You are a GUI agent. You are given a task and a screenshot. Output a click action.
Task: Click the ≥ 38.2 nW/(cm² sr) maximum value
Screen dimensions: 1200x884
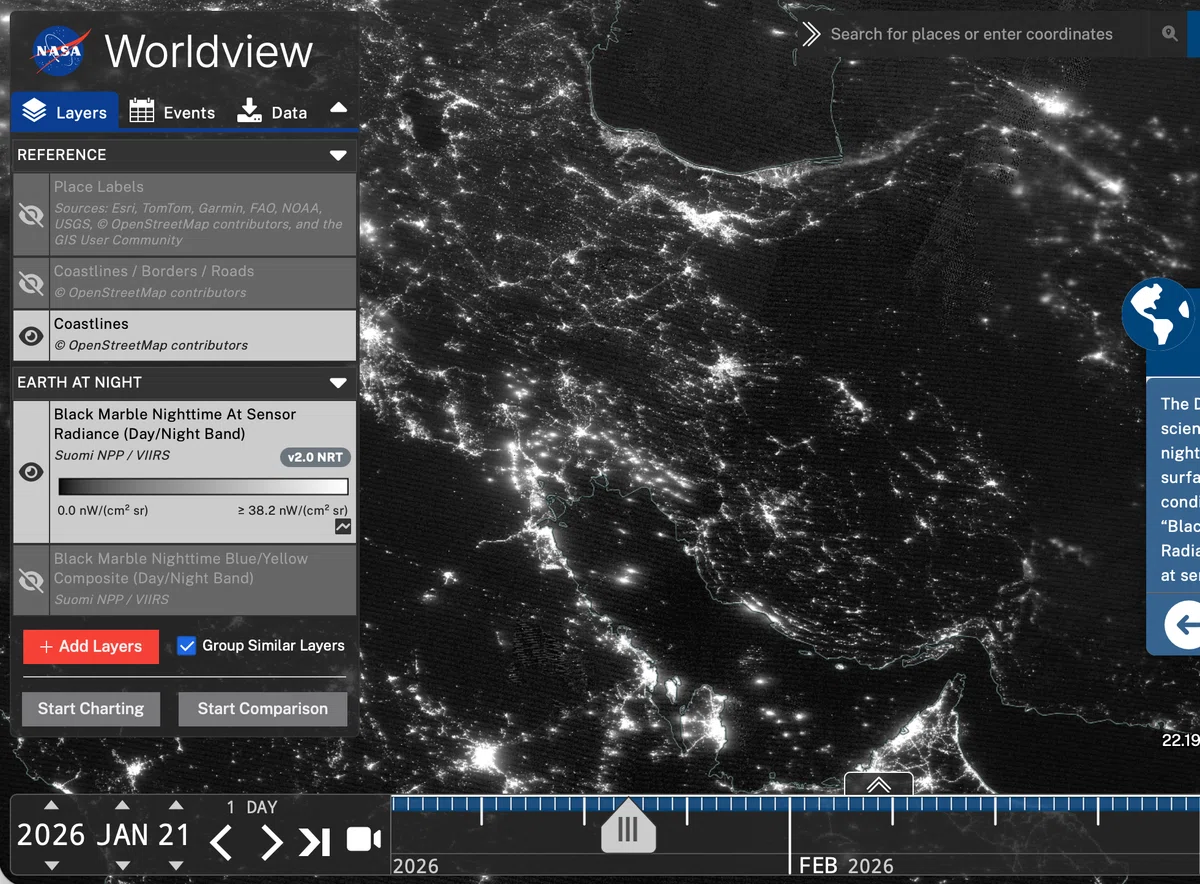[292, 510]
